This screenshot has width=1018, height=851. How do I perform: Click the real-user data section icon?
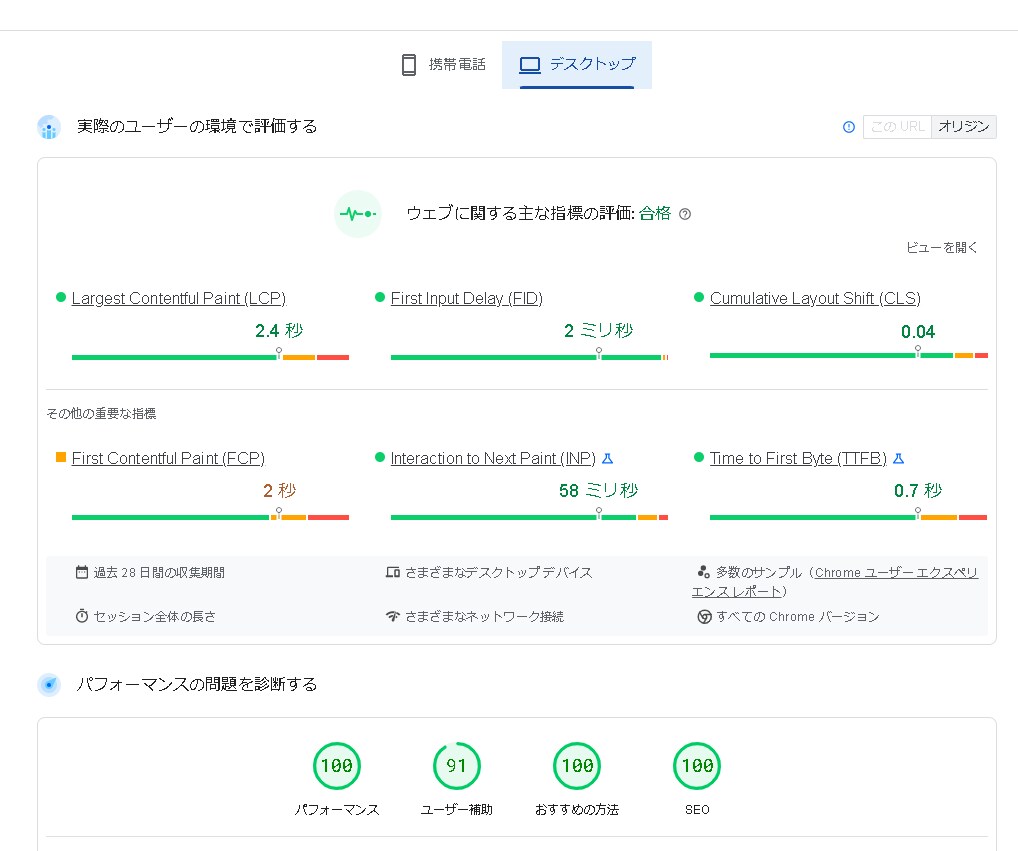point(49,127)
